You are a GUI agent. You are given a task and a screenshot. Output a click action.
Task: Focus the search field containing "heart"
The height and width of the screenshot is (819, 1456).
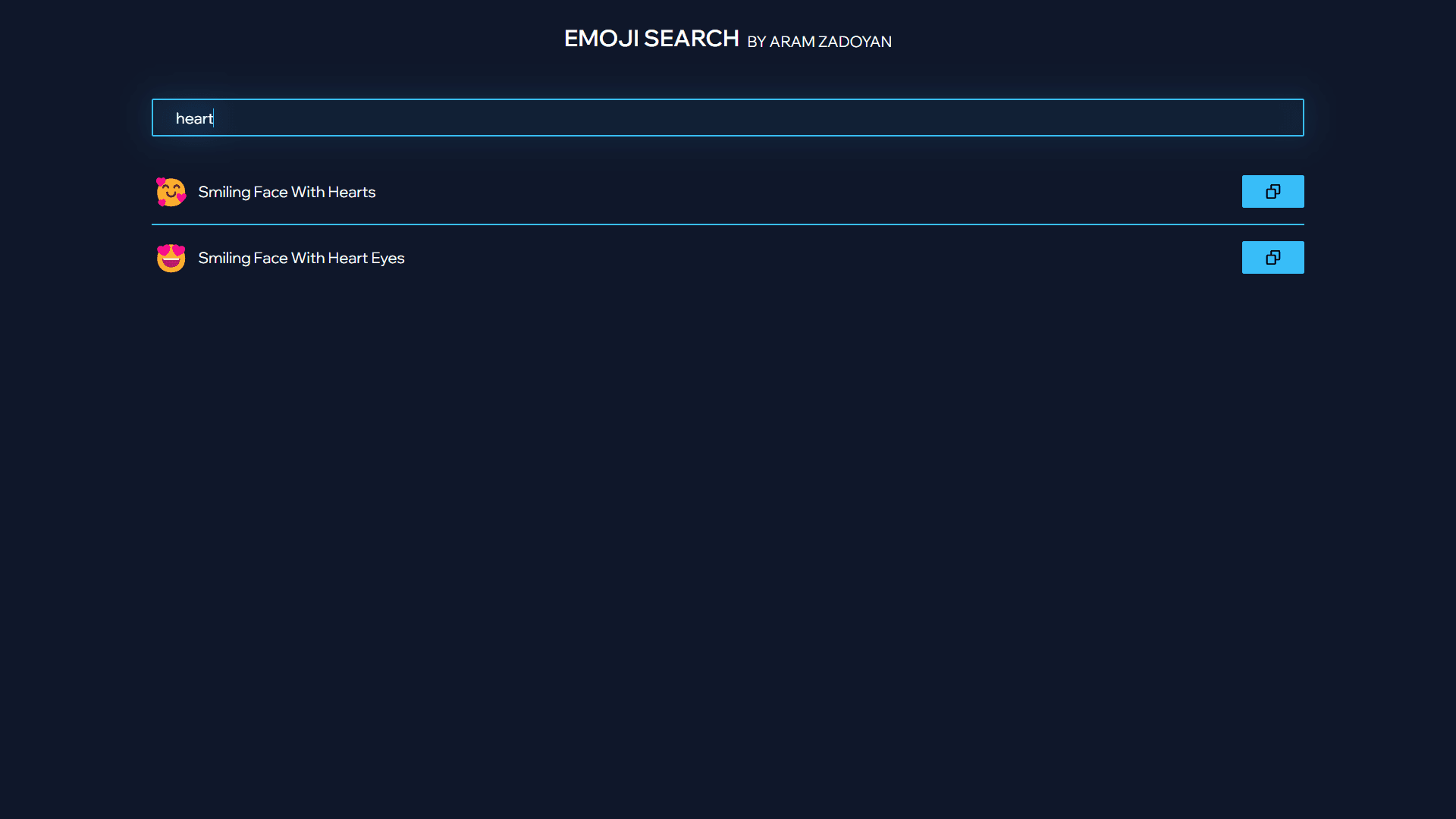728,118
